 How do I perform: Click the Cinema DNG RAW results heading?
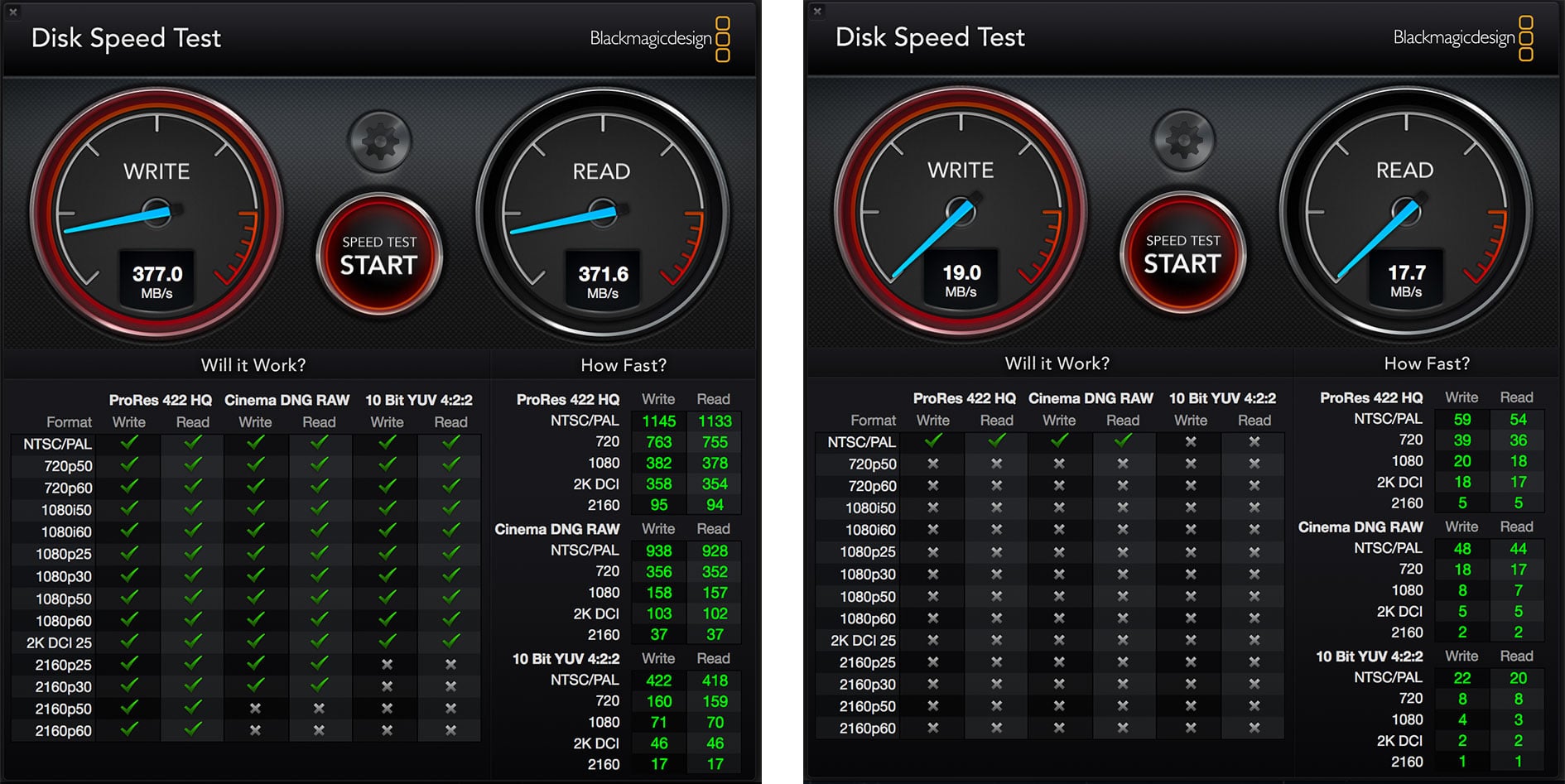coord(557,529)
